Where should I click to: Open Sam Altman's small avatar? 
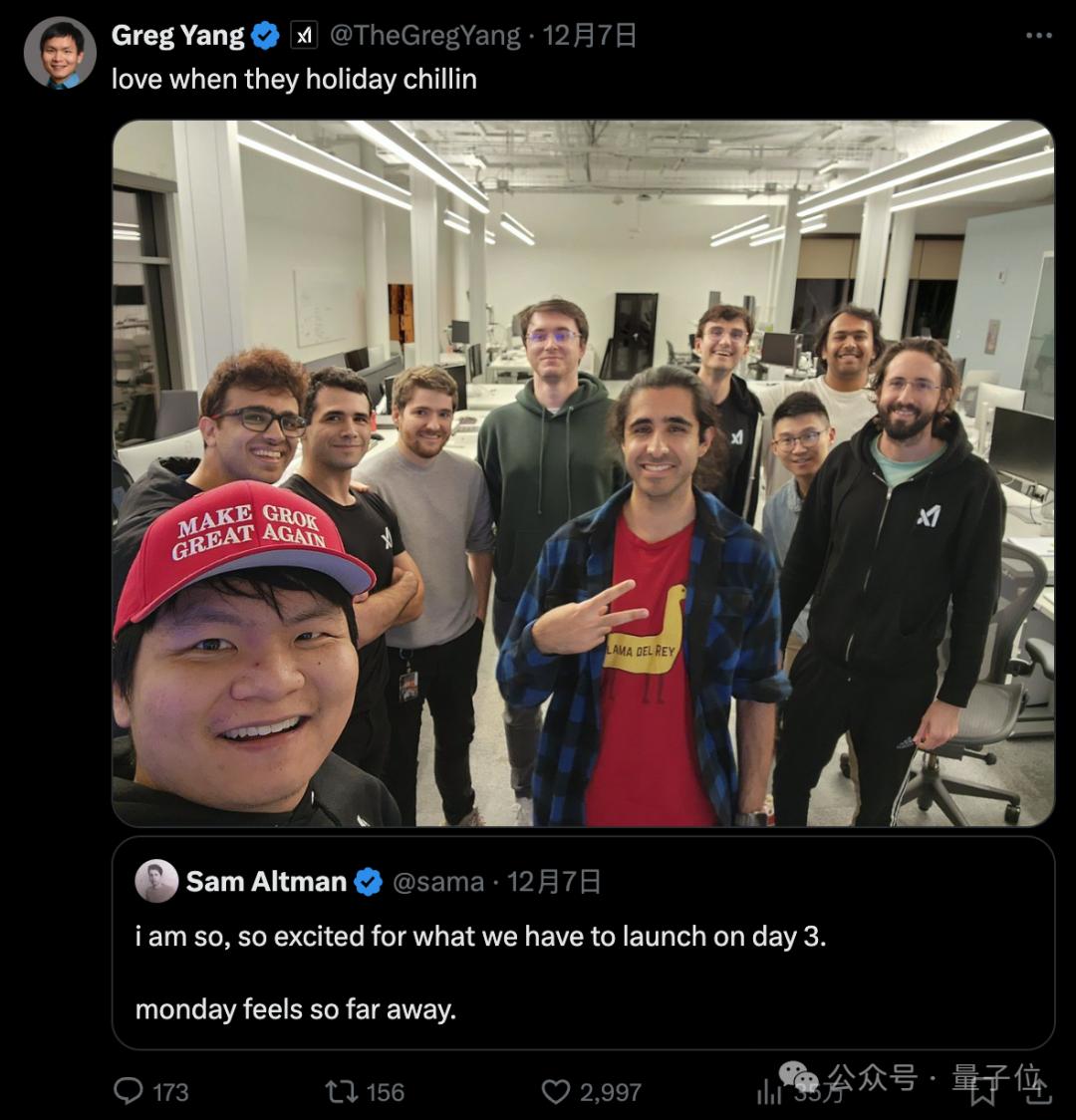pos(156,882)
